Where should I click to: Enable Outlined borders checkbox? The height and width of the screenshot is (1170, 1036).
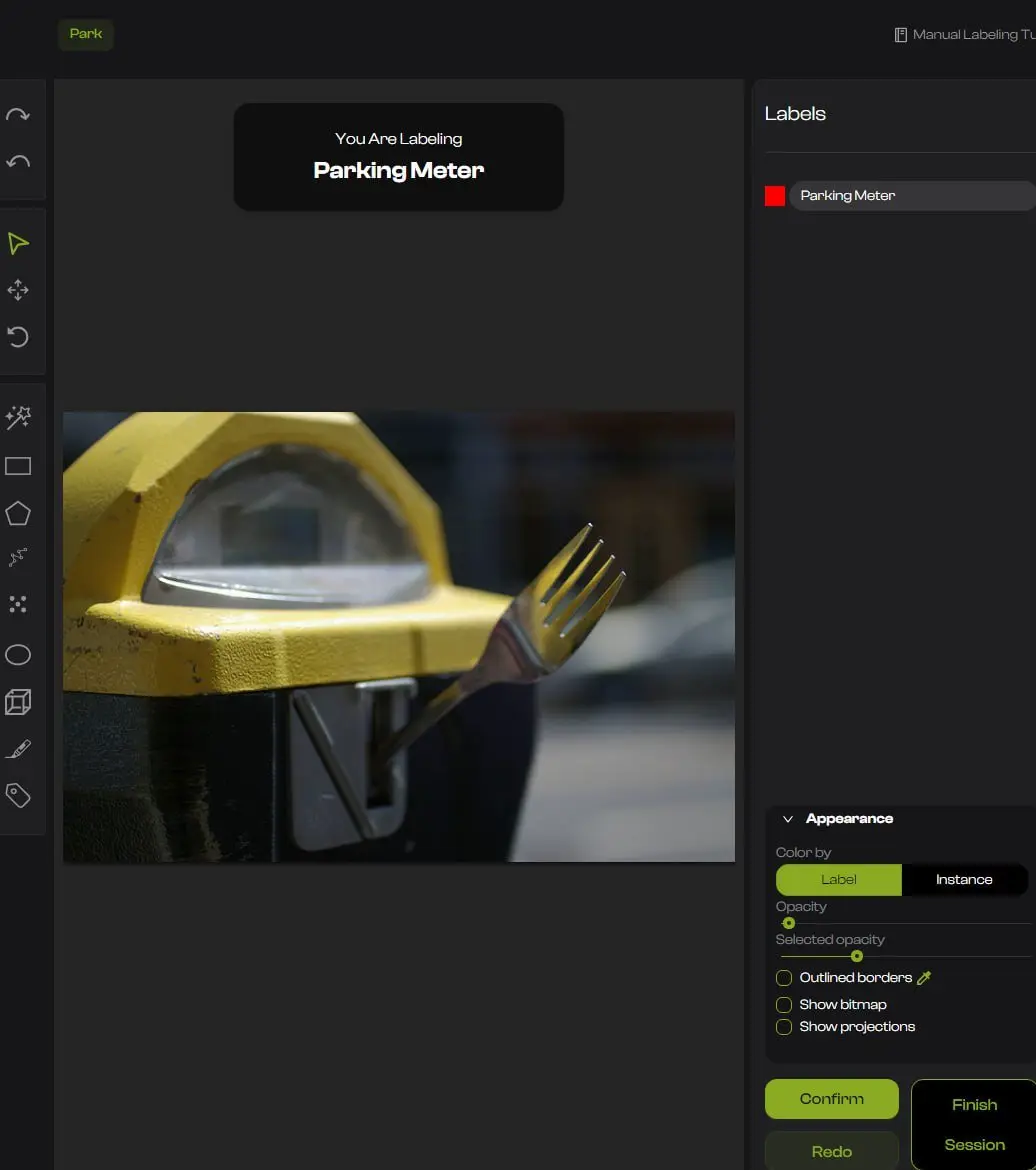(x=784, y=977)
